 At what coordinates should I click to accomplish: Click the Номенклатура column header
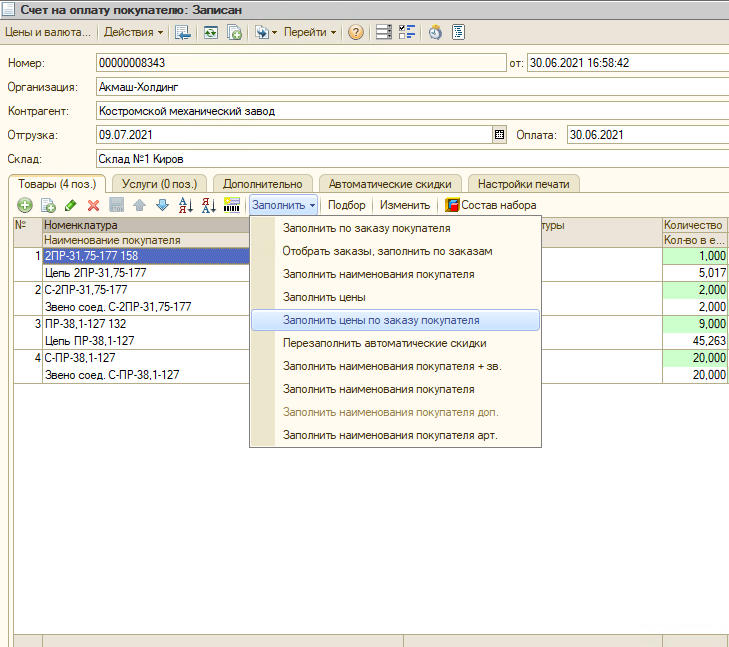pyautogui.click(x=146, y=225)
